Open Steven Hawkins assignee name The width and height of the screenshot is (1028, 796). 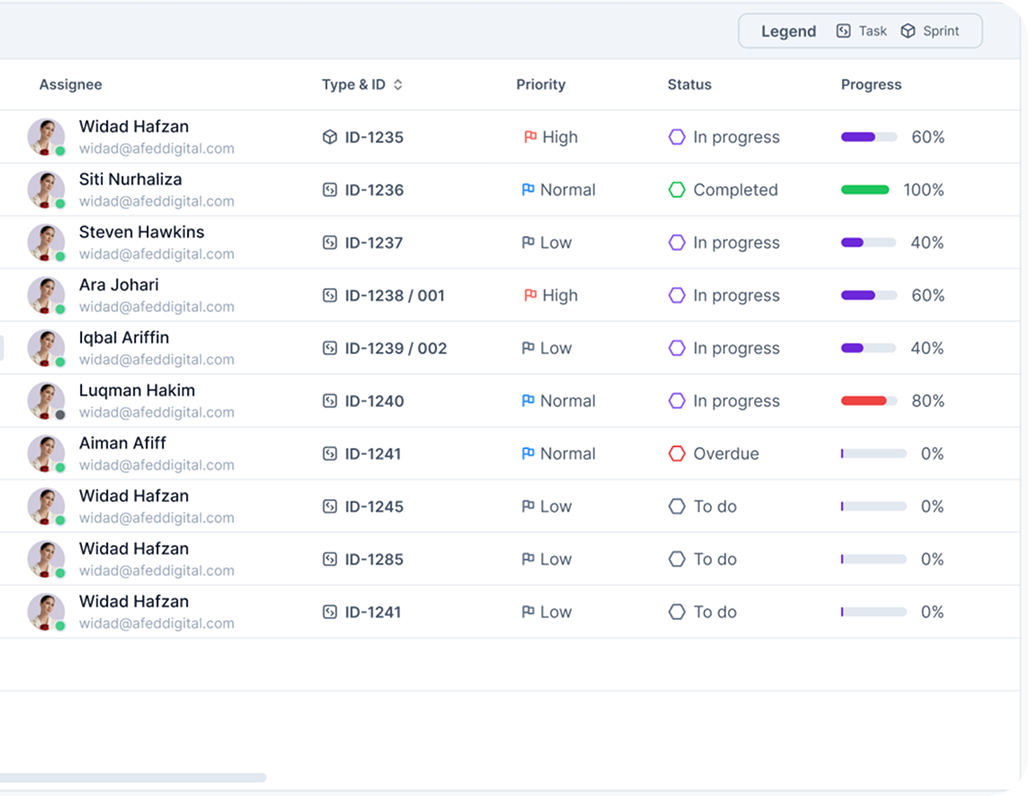click(141, 232)
